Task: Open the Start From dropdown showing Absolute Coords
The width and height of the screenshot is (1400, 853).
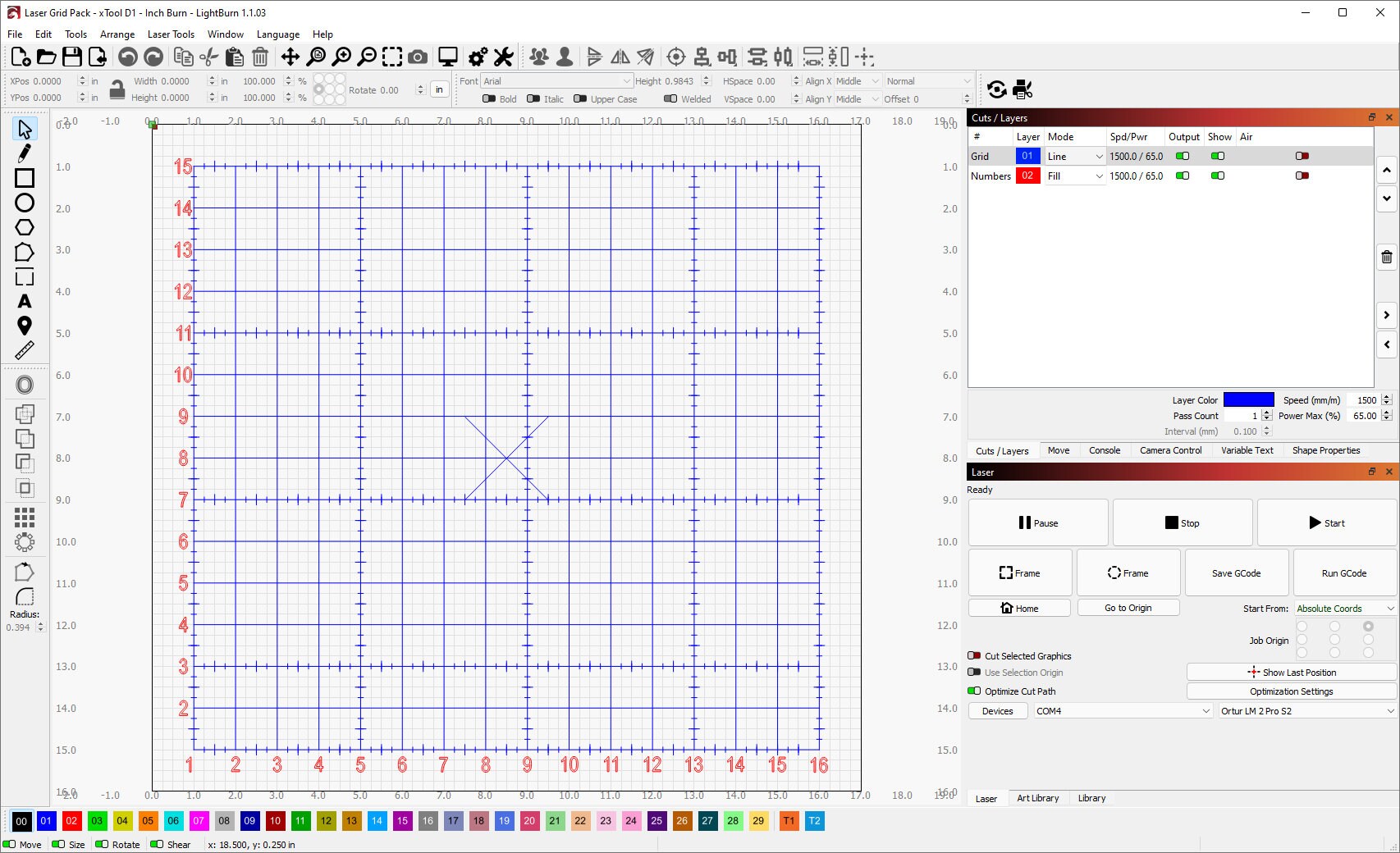Action: pos(1343,608)
